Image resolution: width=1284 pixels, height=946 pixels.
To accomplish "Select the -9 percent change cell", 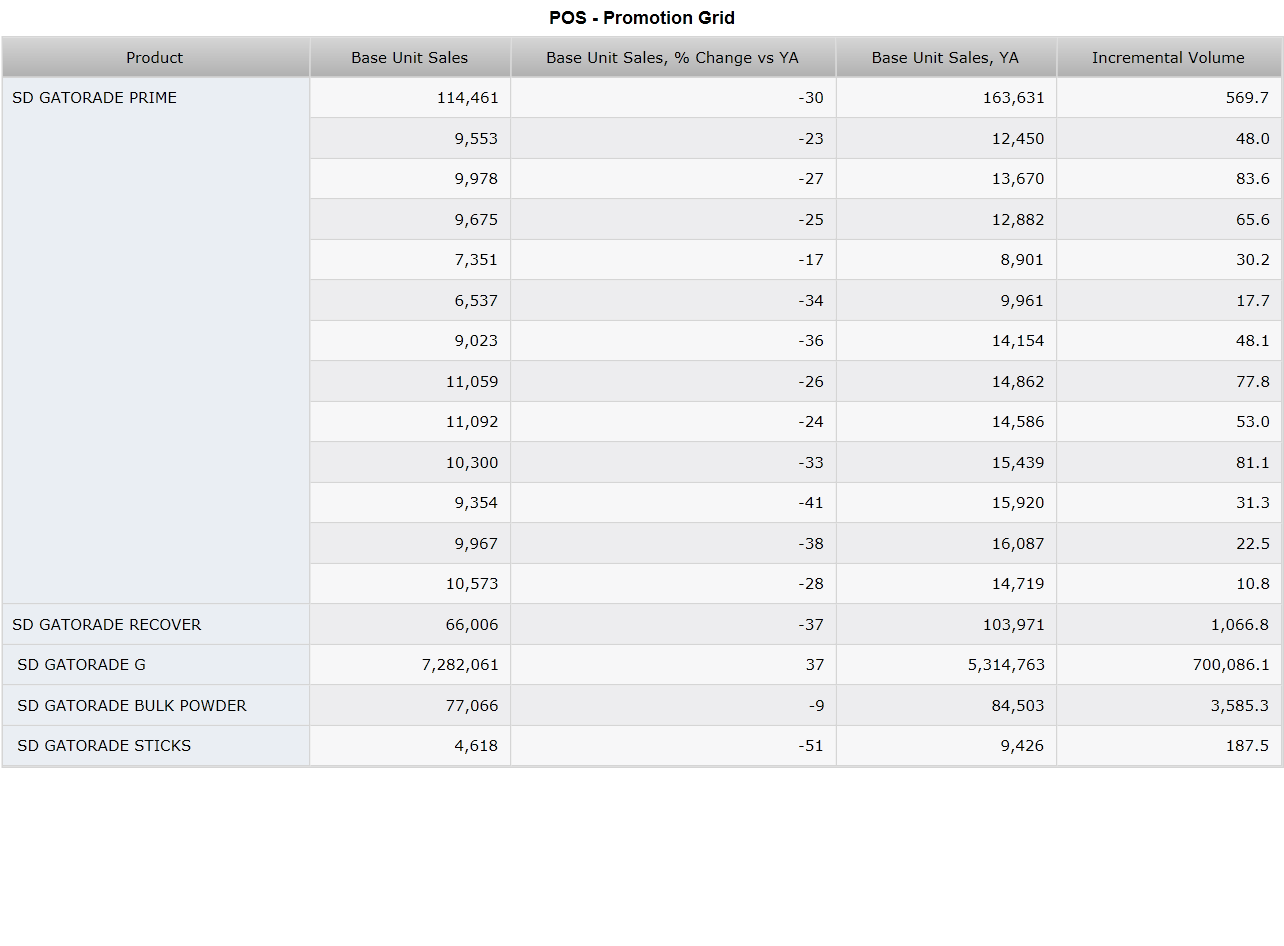I will pos(673,705).
